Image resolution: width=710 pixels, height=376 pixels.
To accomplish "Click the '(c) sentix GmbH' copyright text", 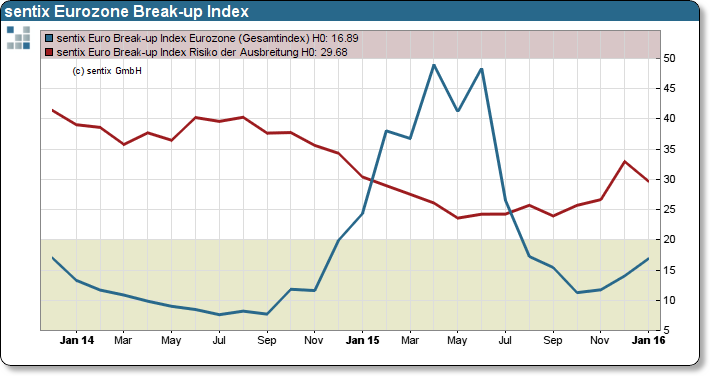I will pos(107,71).
